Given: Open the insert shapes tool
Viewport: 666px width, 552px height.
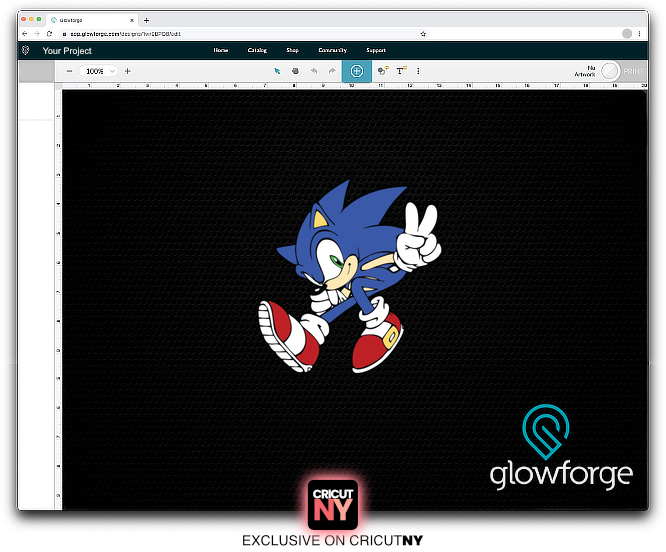Looking at the screenshot, I should pos(383,70).
